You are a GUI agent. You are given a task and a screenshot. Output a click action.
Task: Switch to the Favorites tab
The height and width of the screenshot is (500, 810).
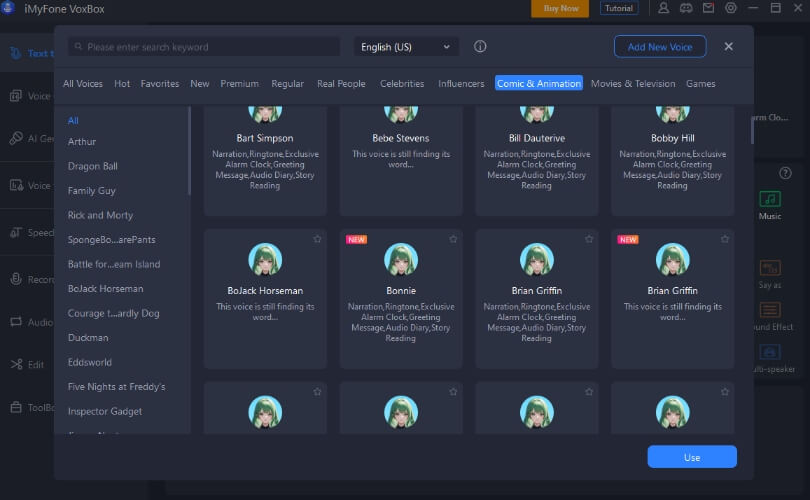[x=160, y=84]
